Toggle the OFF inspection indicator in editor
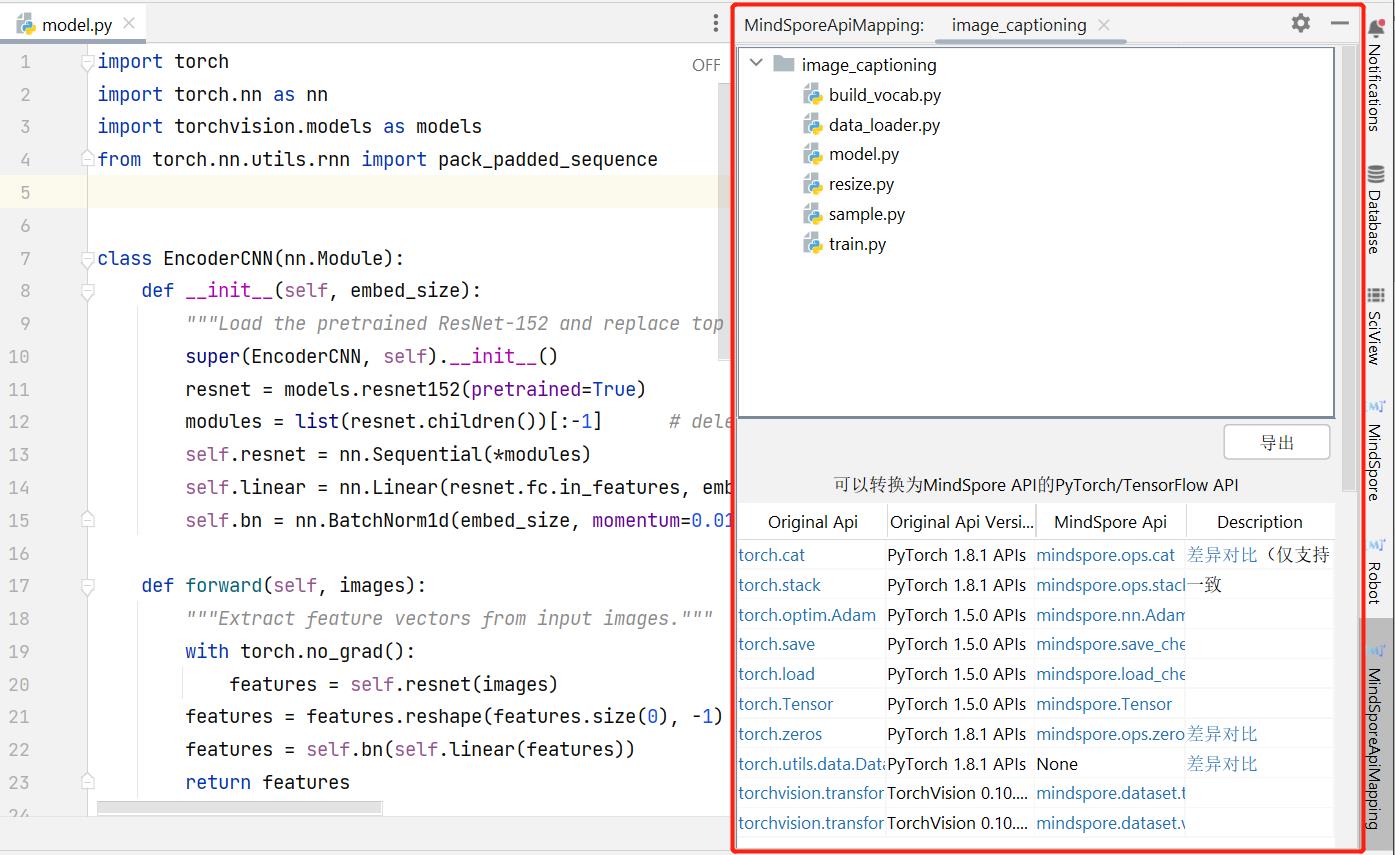This screenshot has height=855, width=1395. coord(706,65)
